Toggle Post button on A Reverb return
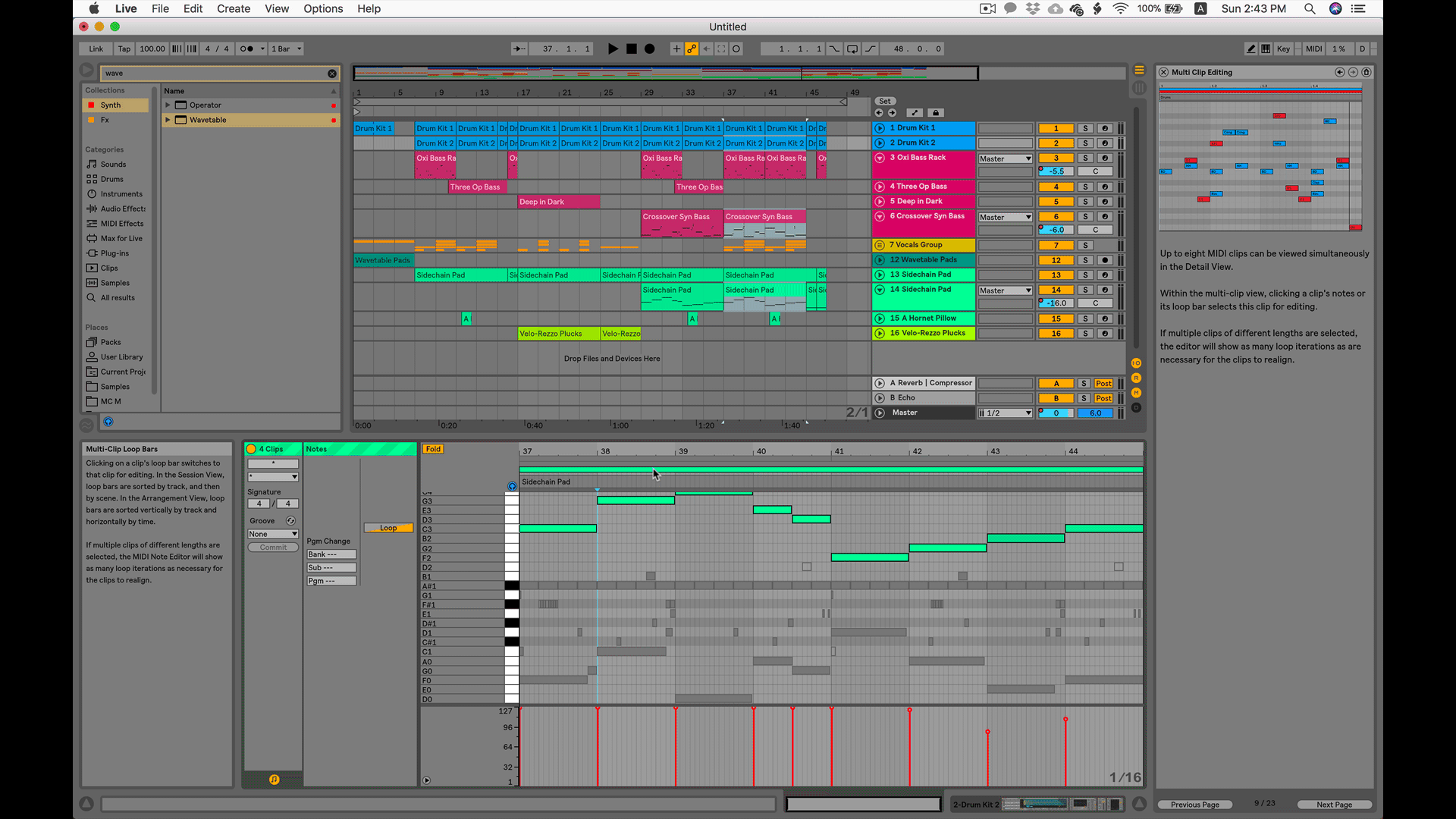1456x819 pixels. coord(1104,384)
